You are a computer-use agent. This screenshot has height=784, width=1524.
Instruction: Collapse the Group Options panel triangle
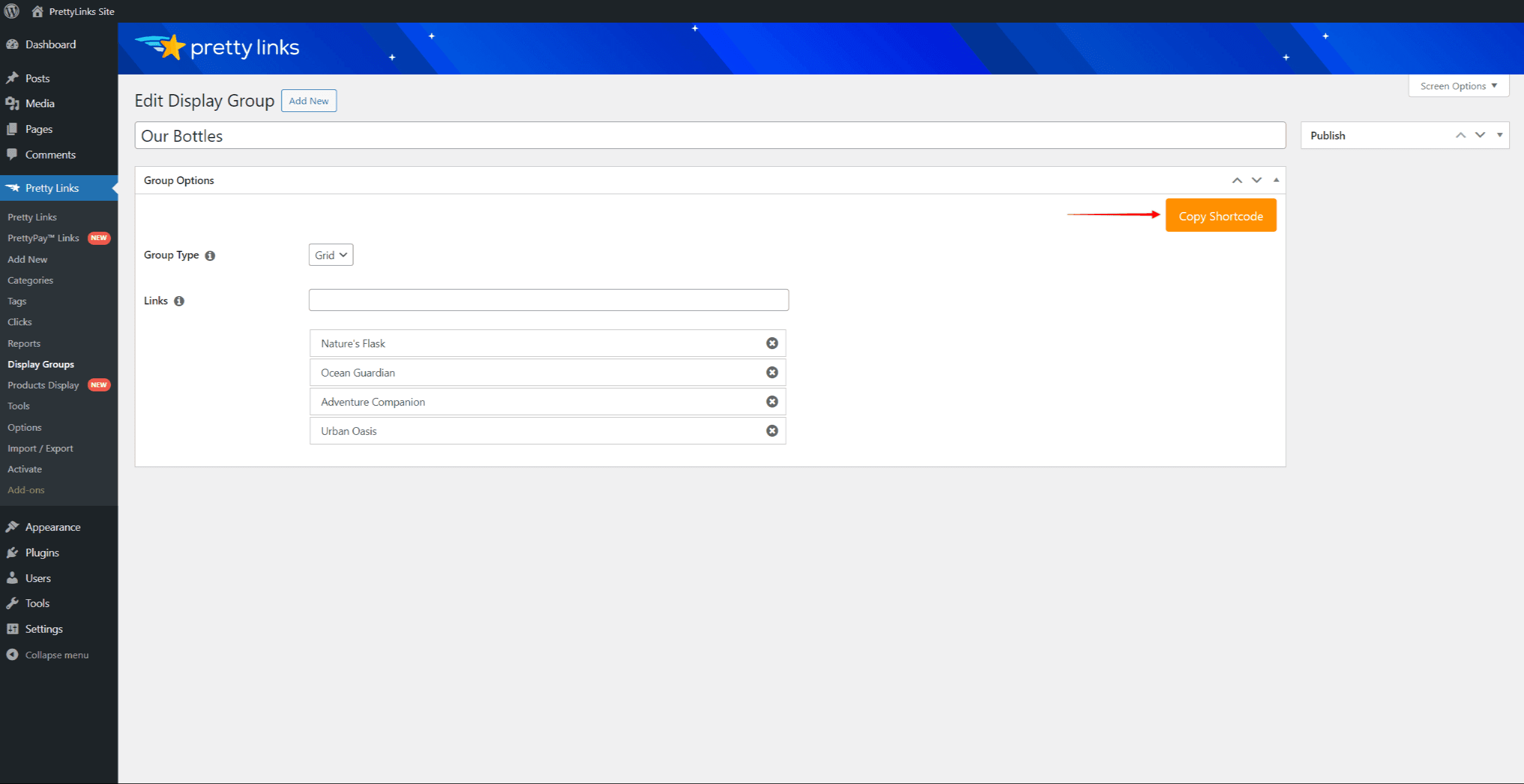[1276, 180]
